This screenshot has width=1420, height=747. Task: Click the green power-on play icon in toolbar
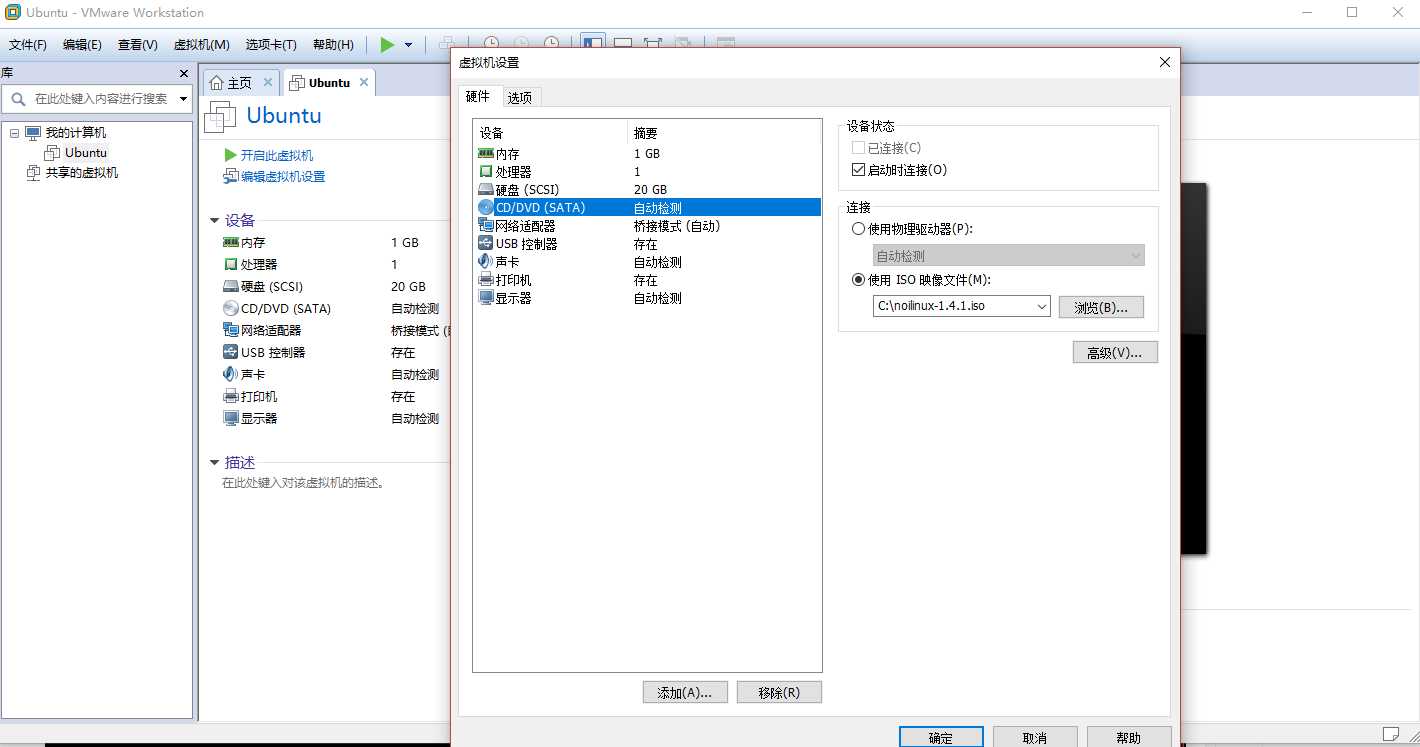click(x=387, y=44)
